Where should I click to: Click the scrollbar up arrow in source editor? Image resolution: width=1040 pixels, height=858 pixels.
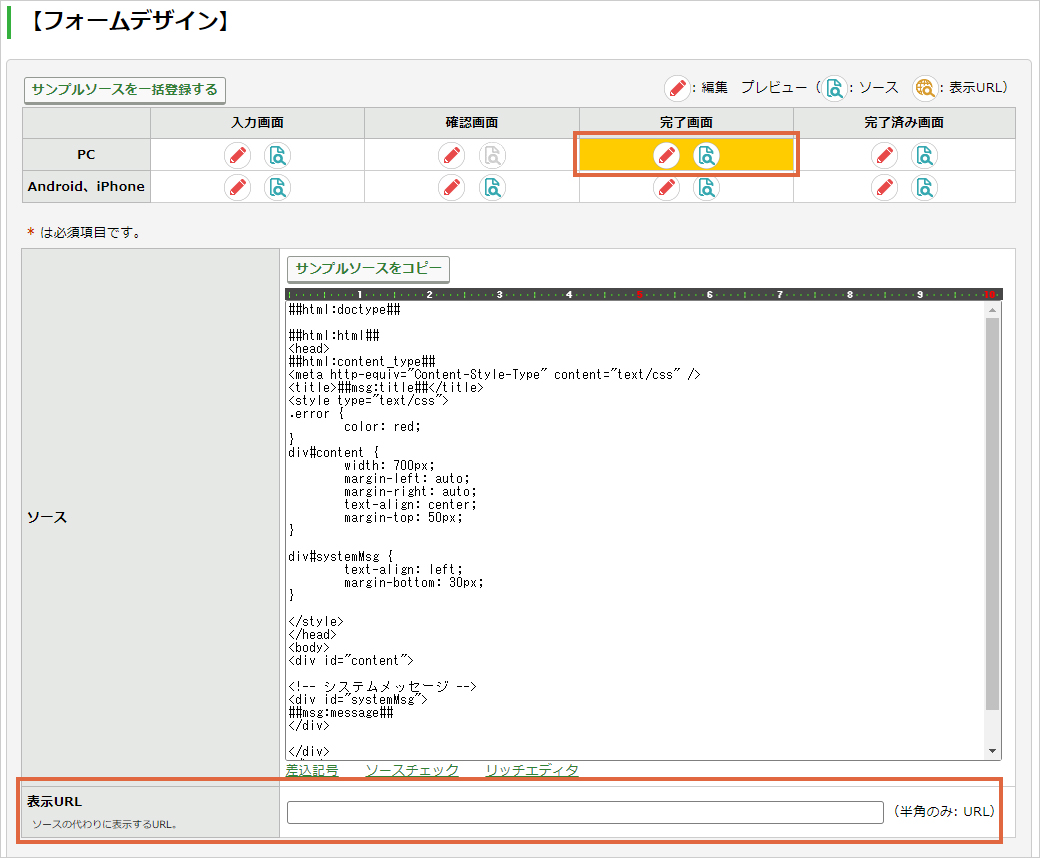(x=992, y=310)
